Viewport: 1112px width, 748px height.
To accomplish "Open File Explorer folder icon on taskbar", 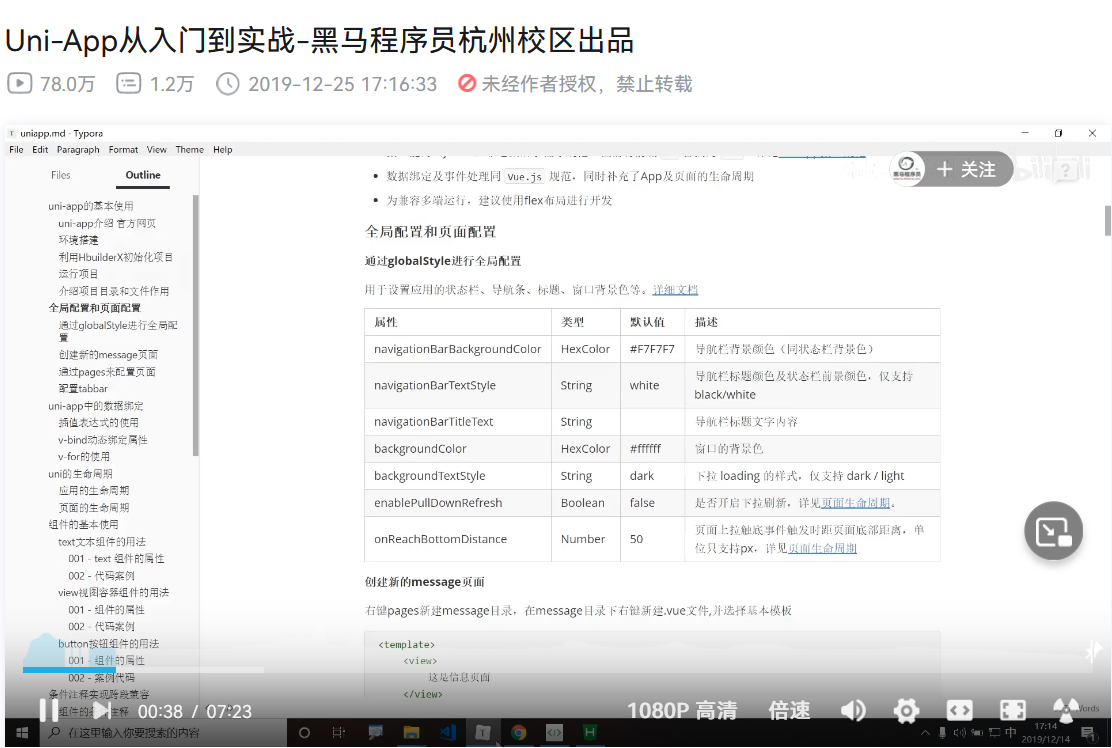I will pyautogui.click(x=411, y=732).
